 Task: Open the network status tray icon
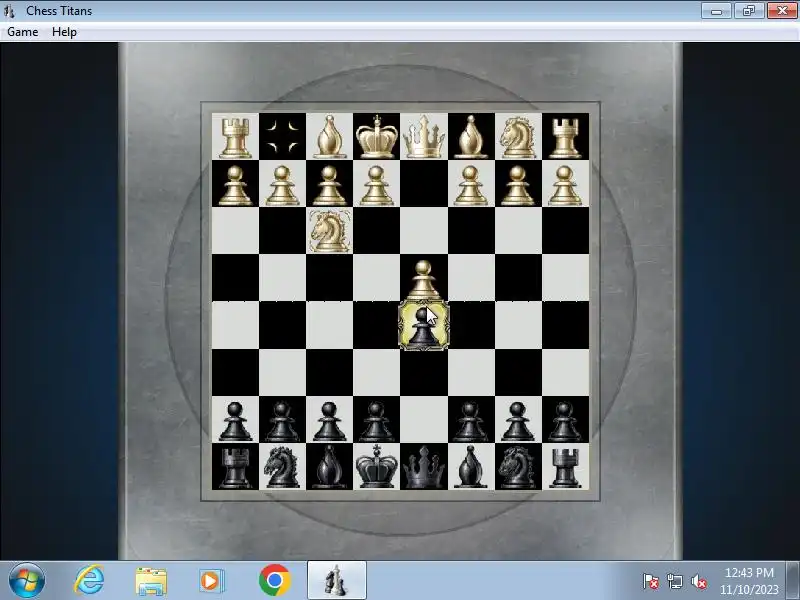click(x=675, y=581)
